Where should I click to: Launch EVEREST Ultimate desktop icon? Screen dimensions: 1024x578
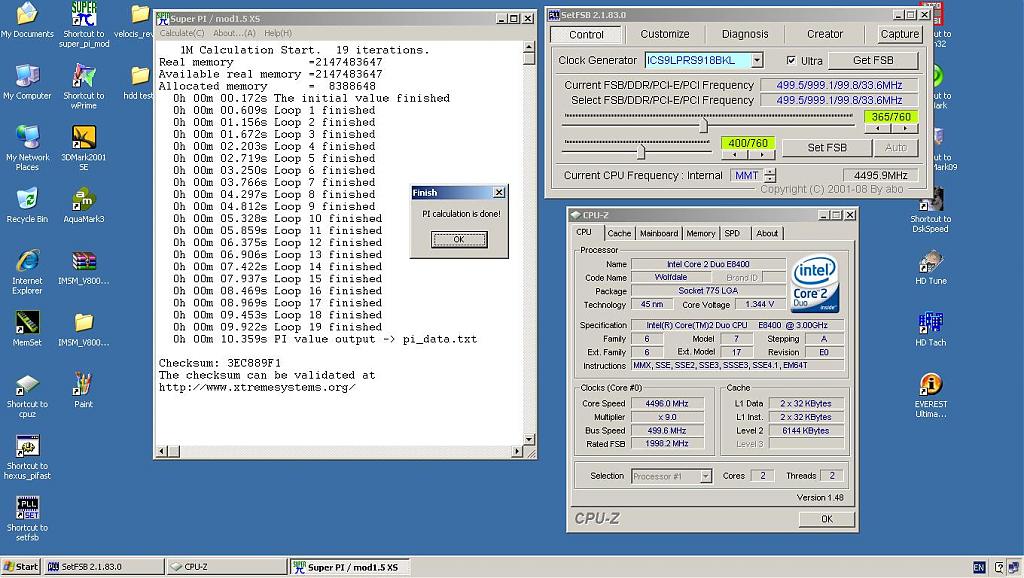tap(931, 395)
